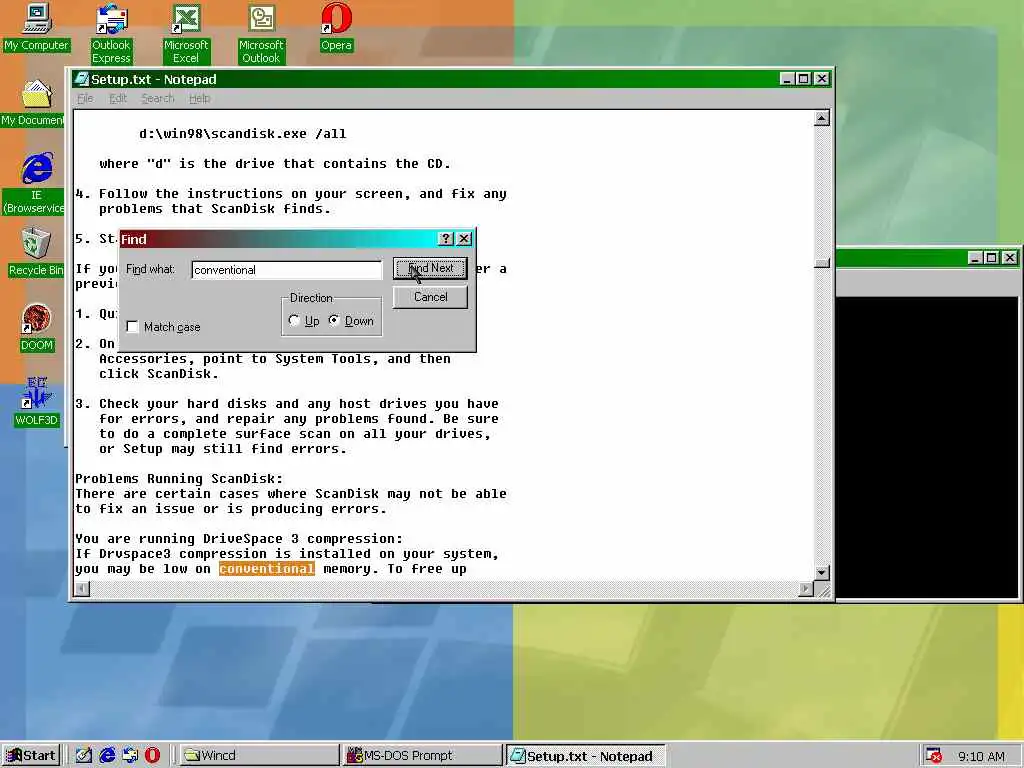
Task: Open the Help menu in Notepad
Action: [x=199, y=99]
